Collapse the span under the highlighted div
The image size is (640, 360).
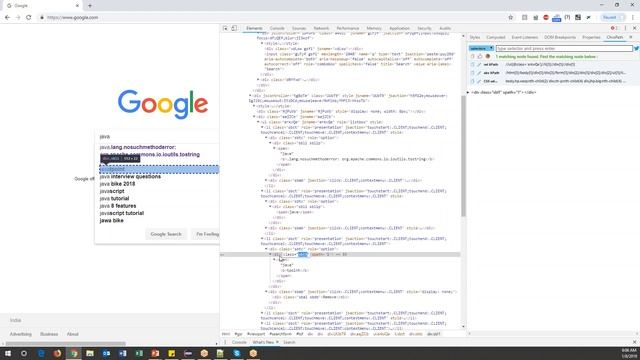click(274, 260)
